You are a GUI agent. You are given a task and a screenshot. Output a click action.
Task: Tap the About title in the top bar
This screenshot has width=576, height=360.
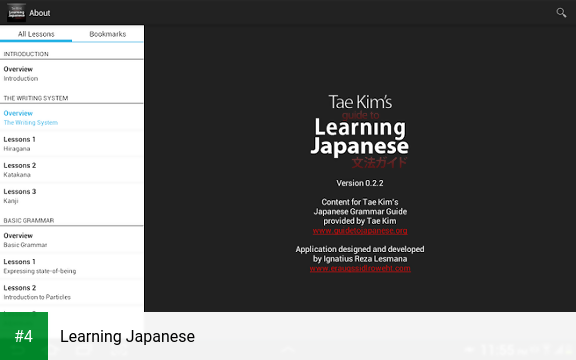pos(40,13)
